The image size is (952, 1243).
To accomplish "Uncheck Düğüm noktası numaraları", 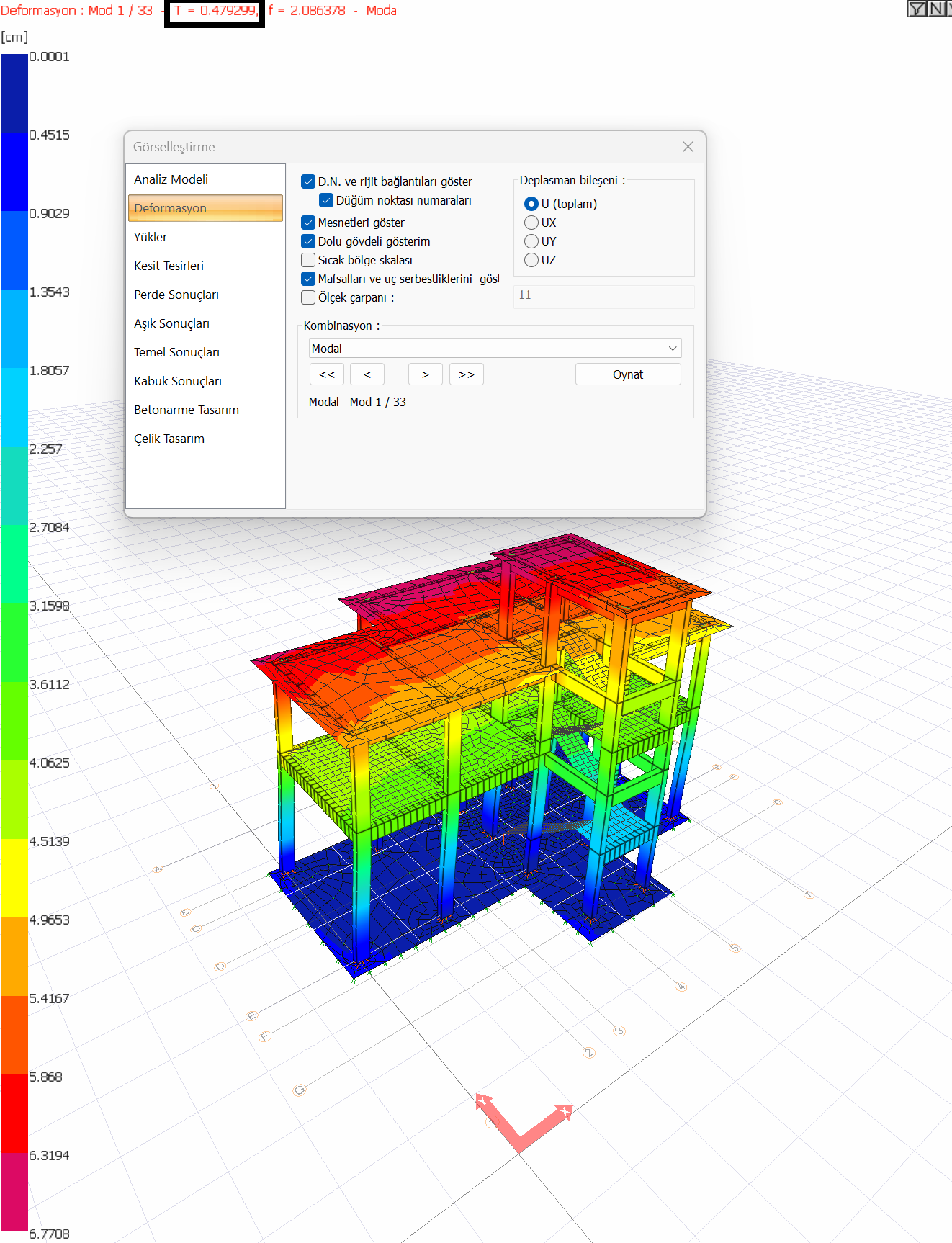I will (326, 200).
